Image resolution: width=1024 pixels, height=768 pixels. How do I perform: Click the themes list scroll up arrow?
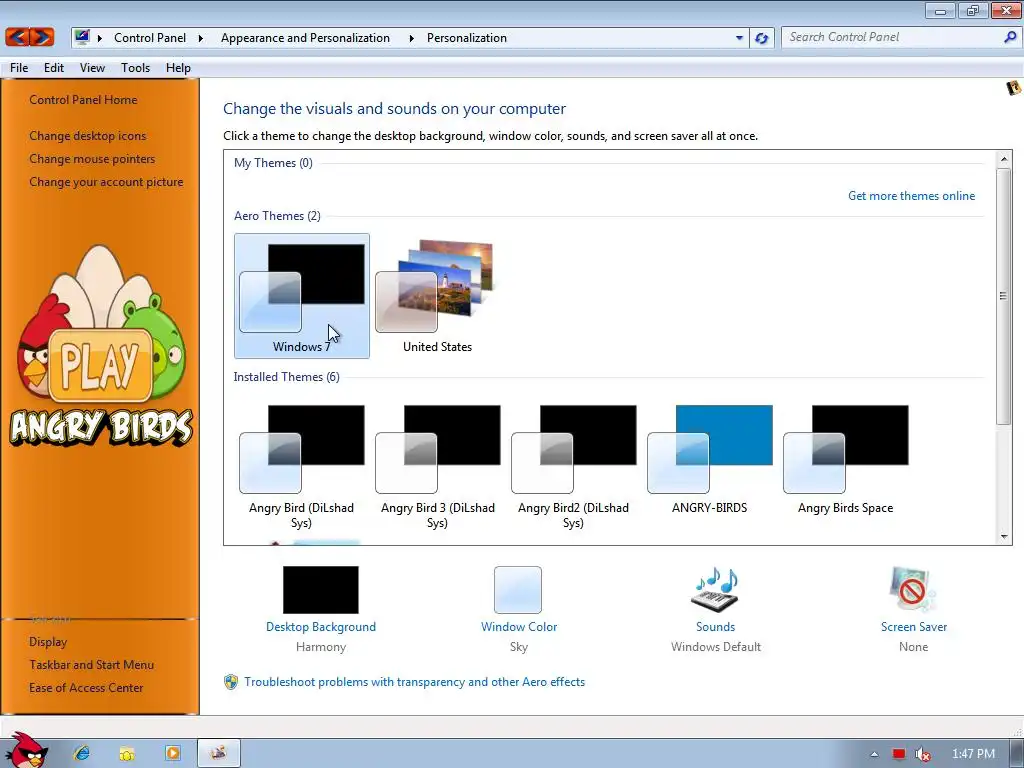pos(1004,159)
